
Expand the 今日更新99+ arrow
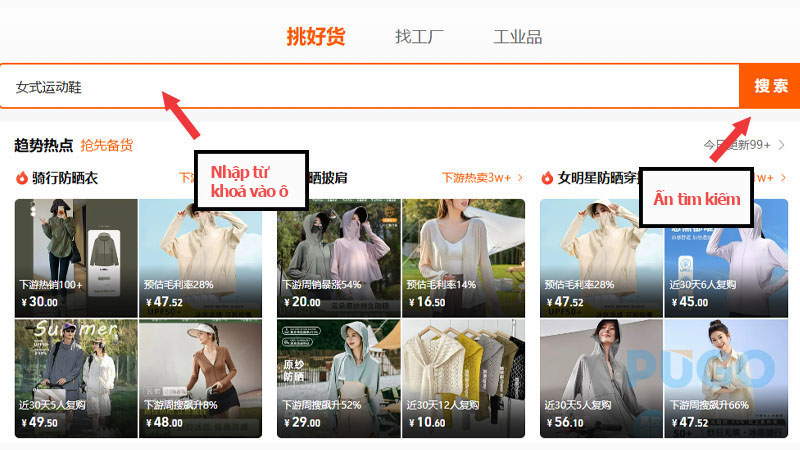pos(781,145)
